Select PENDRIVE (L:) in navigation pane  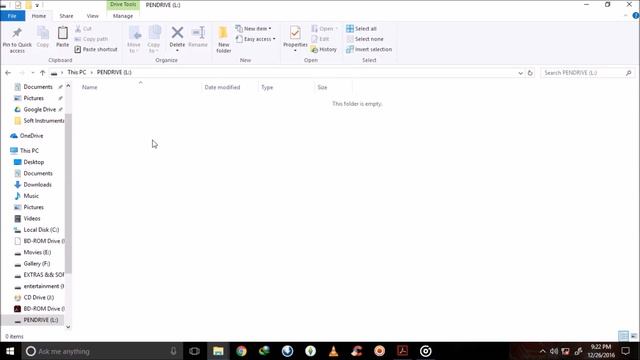point(37,320)
